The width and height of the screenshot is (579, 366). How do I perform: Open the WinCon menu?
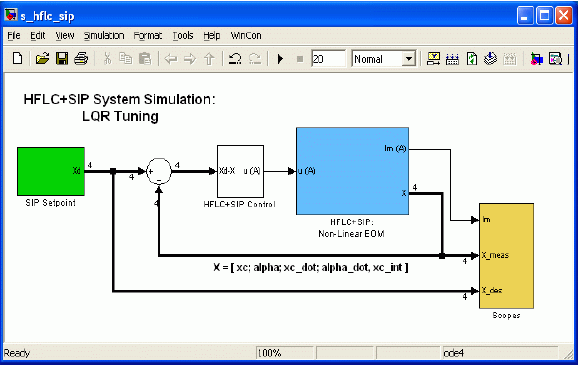coord(246,35)
